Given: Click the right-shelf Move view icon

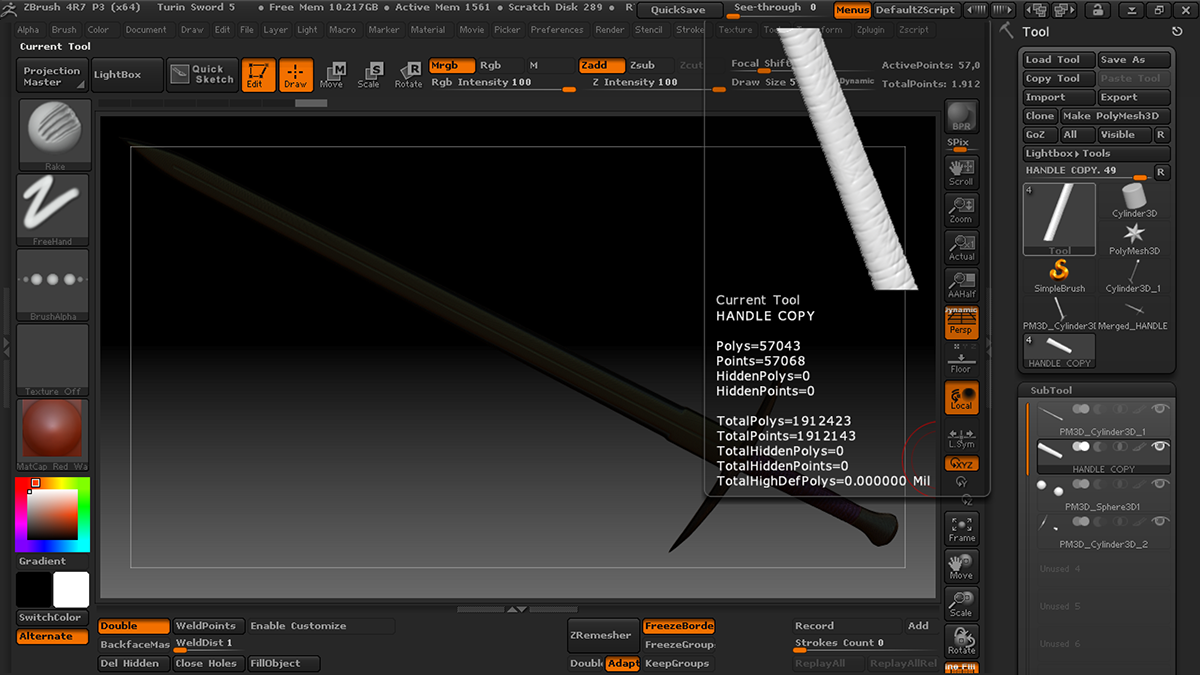Looking at the screenshot, I should point(962,566).
